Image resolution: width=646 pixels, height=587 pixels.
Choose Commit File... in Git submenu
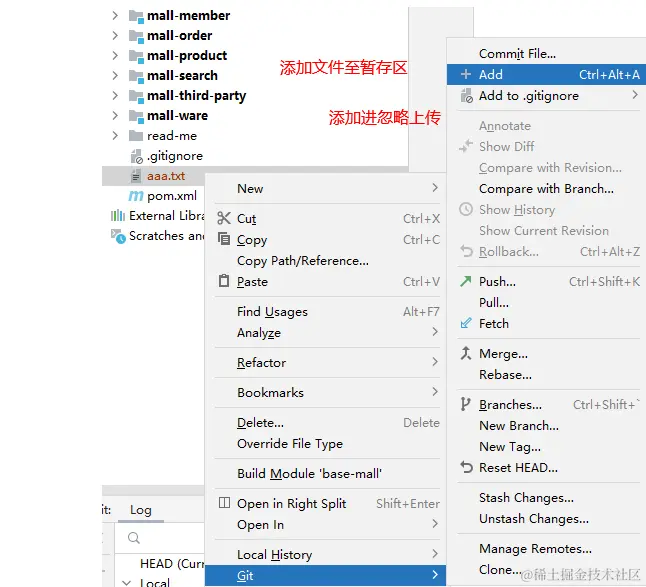546,54
